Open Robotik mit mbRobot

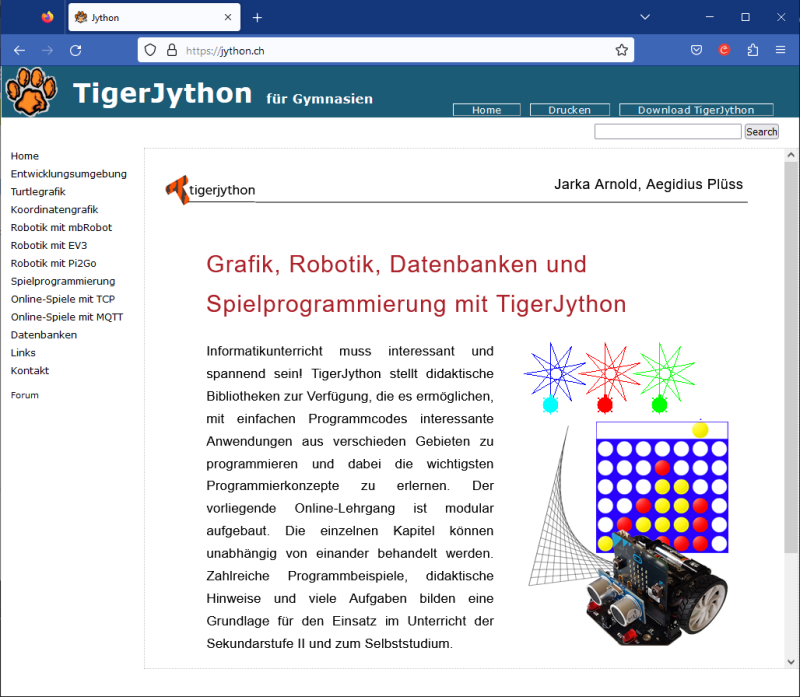[61, 228]
